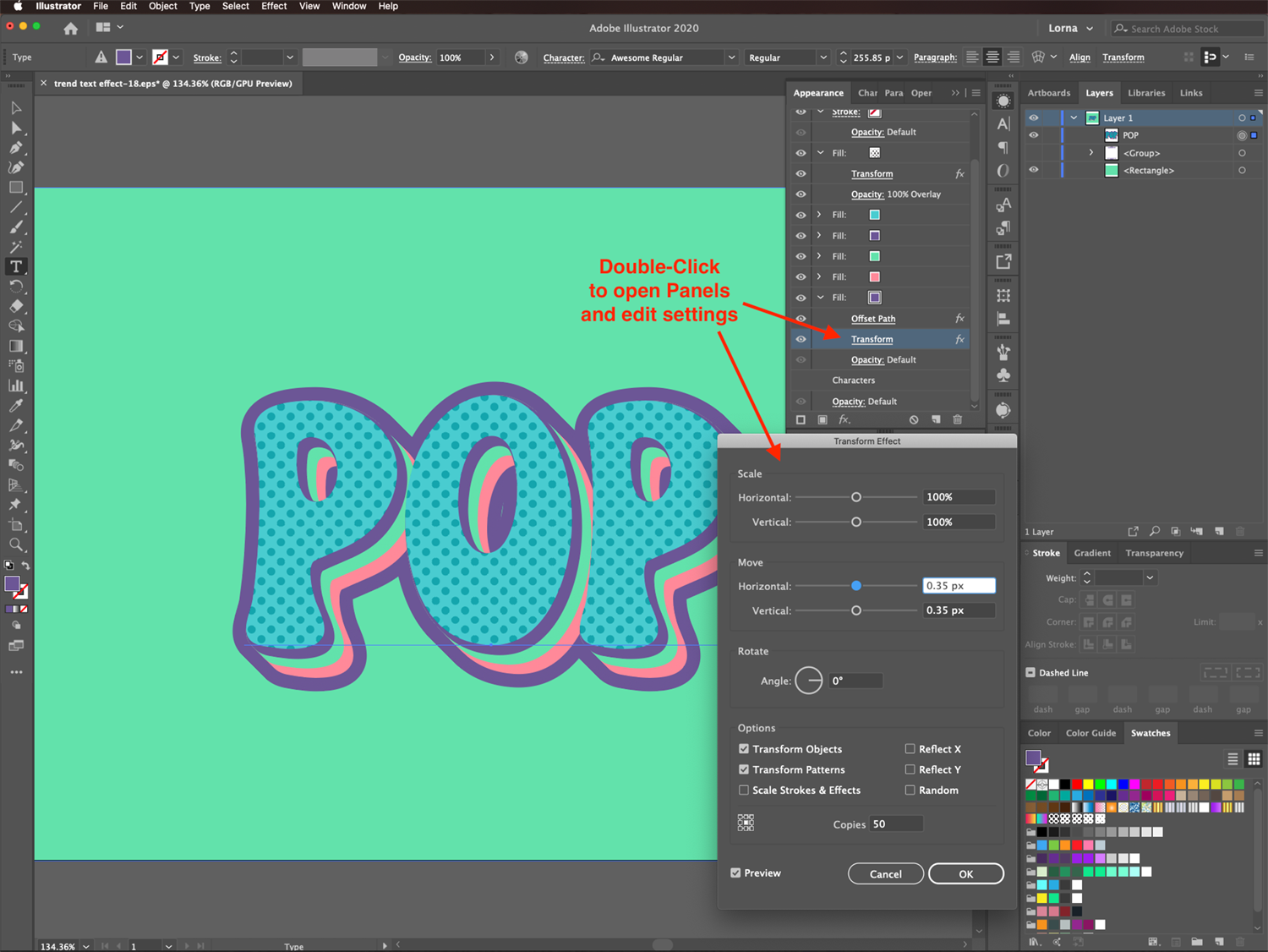Toggle Transform Patterns checkbox

click(744, 769)
